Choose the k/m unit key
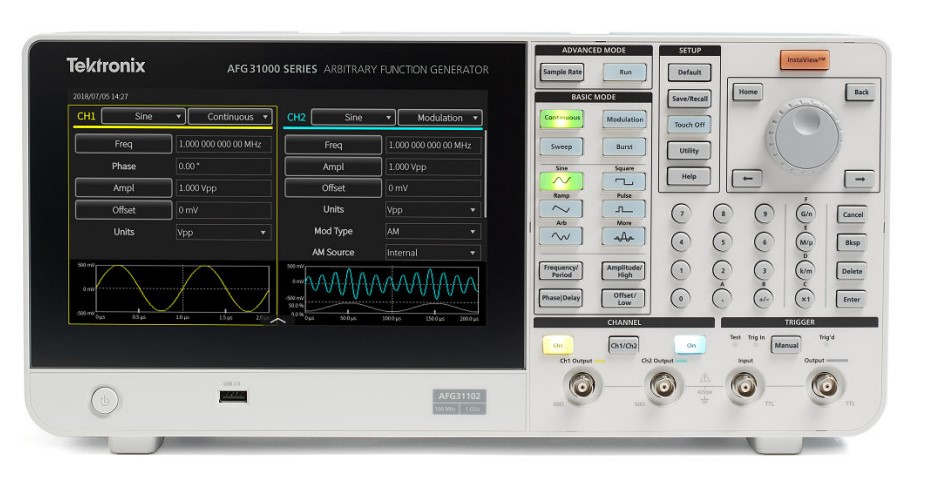This screenshot has height=487, width=930. pos(805,270)
